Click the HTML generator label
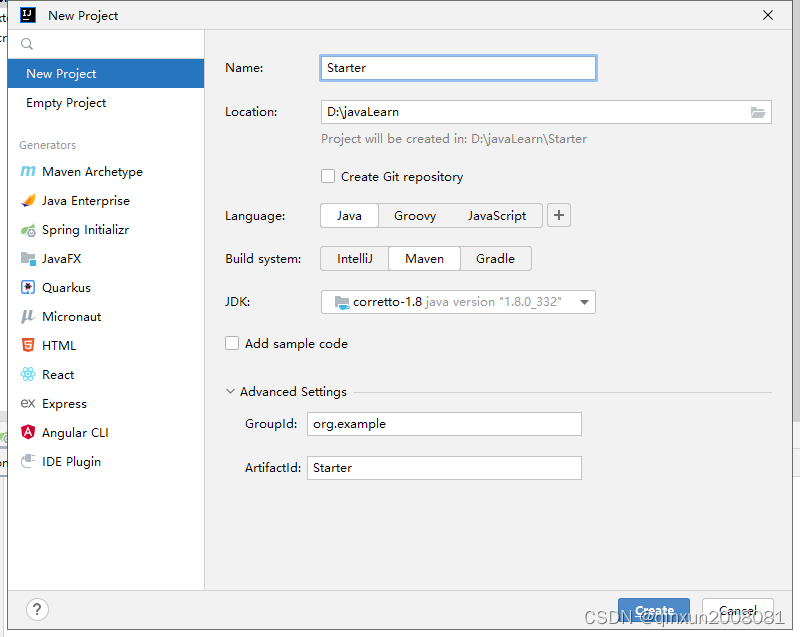The width and height of the screenshot is (800, 637). click(59, 345)
